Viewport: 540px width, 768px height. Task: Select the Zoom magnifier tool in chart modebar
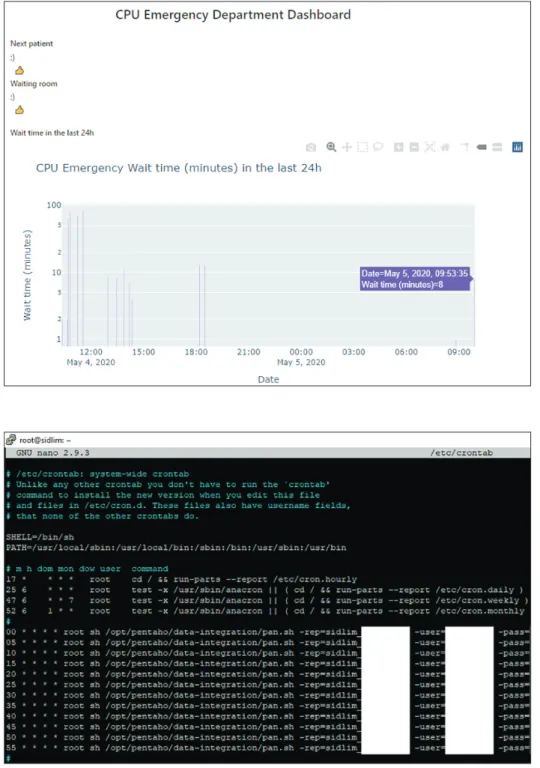(331, 147)
